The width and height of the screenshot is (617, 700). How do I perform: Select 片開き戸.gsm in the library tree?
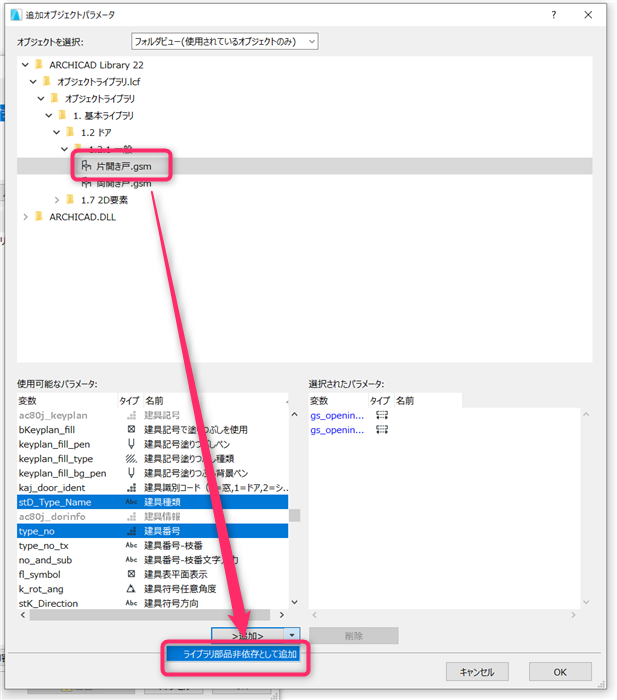click(x=124, y=167)
